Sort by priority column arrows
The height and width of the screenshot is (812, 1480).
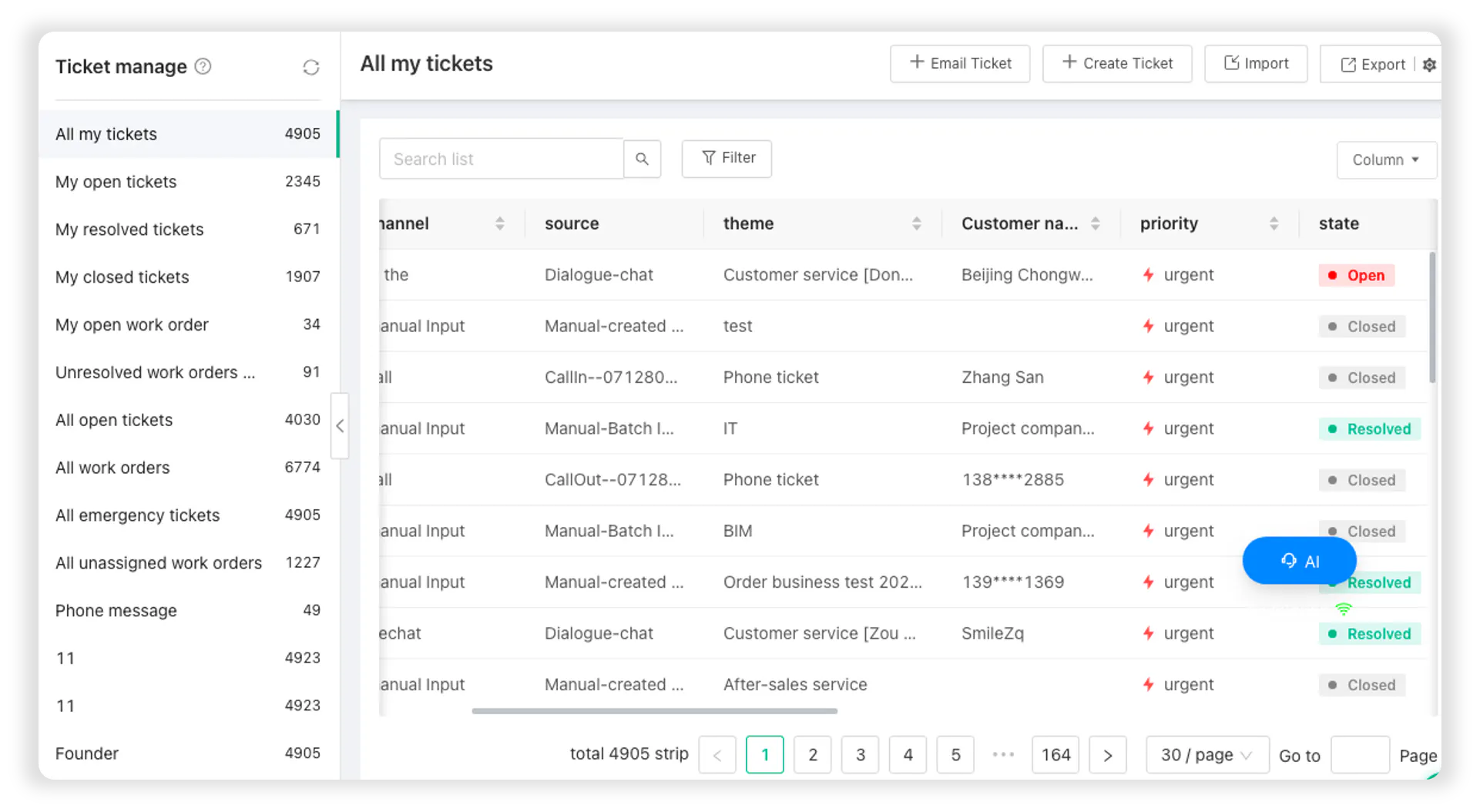1274,223
